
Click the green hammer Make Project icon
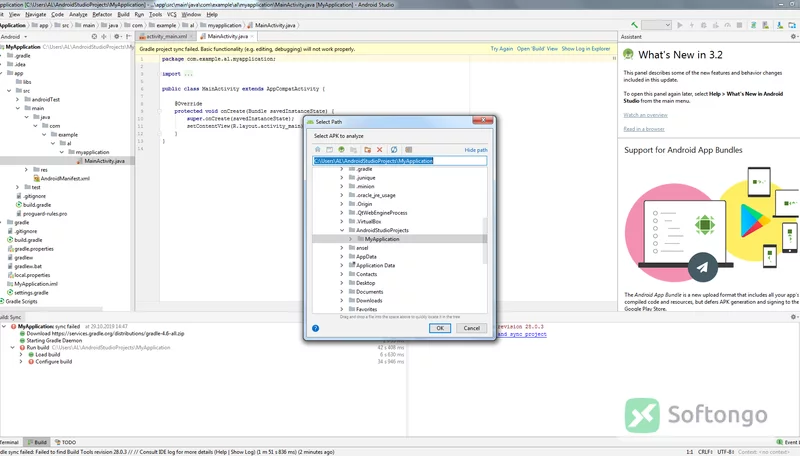(x=634, y=25)
